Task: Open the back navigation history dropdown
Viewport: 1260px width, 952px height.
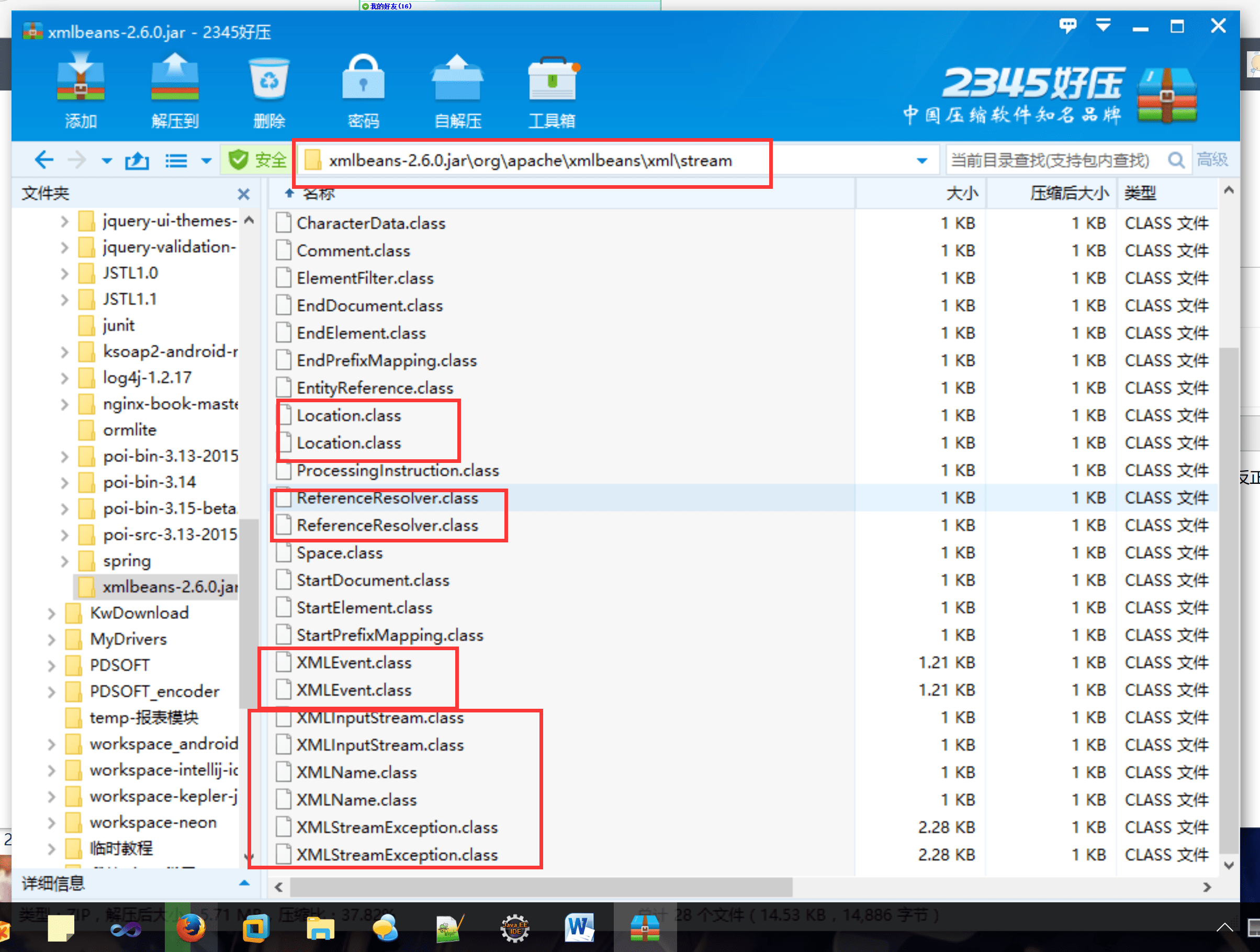Action: click(x=106, y=160)
